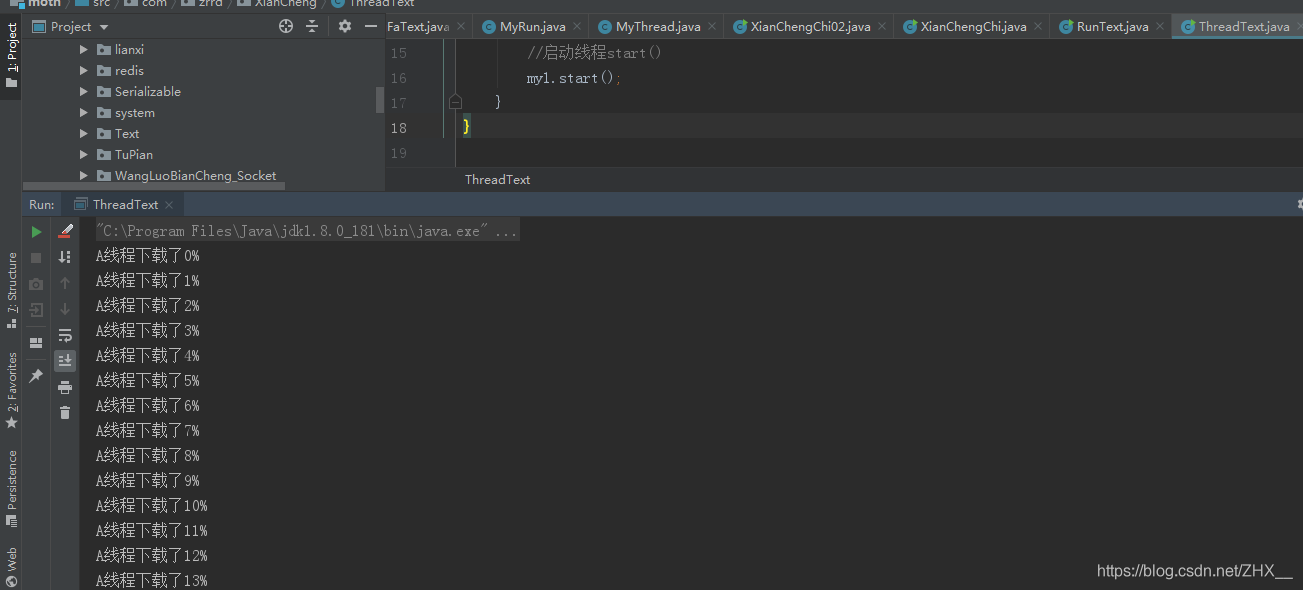Select the system folder in tree
1303x590 pixels.
point(135,113)
